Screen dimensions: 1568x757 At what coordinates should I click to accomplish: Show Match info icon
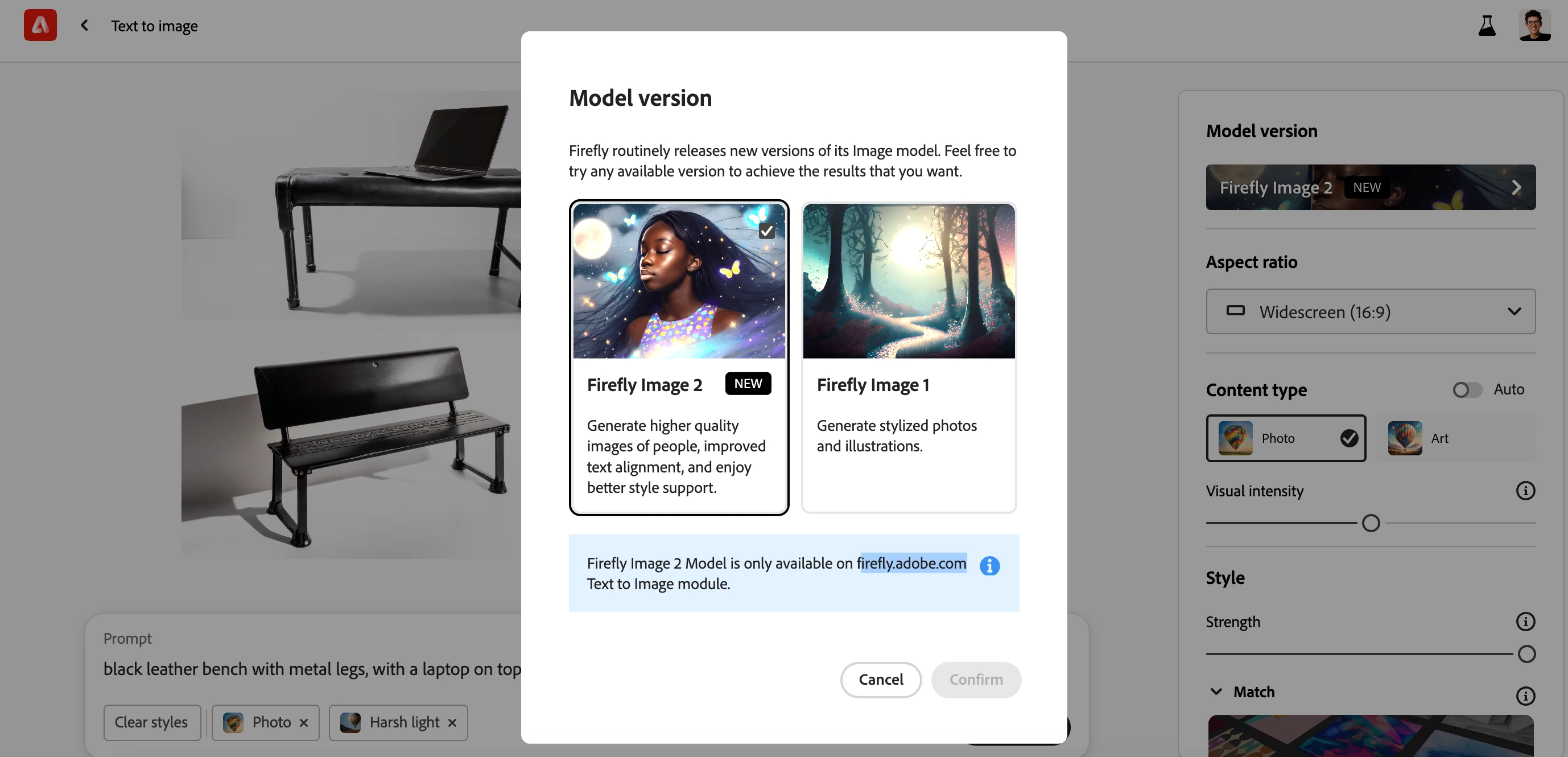coord(1525,695)
